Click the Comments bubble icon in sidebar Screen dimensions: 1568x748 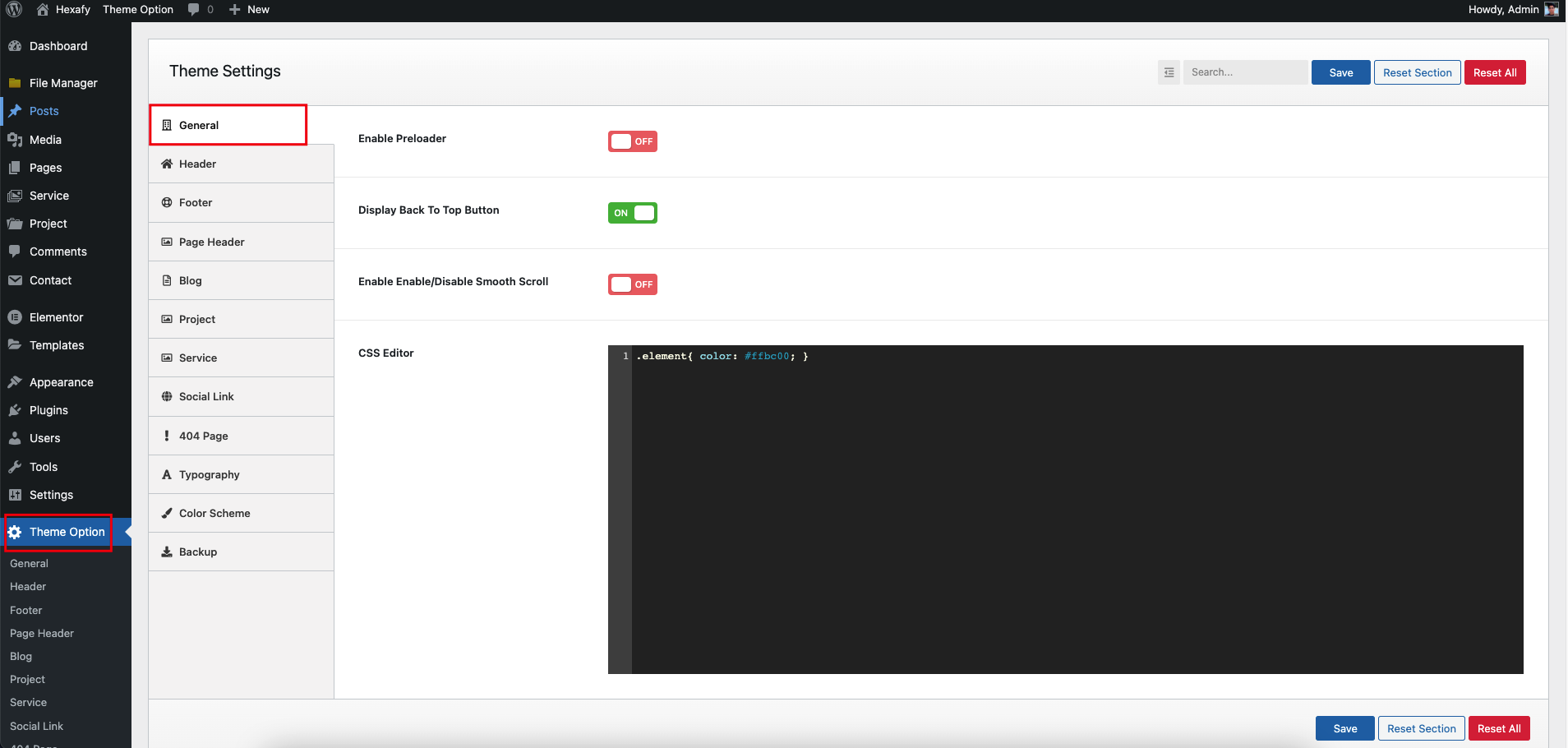(x=15, y=252)
